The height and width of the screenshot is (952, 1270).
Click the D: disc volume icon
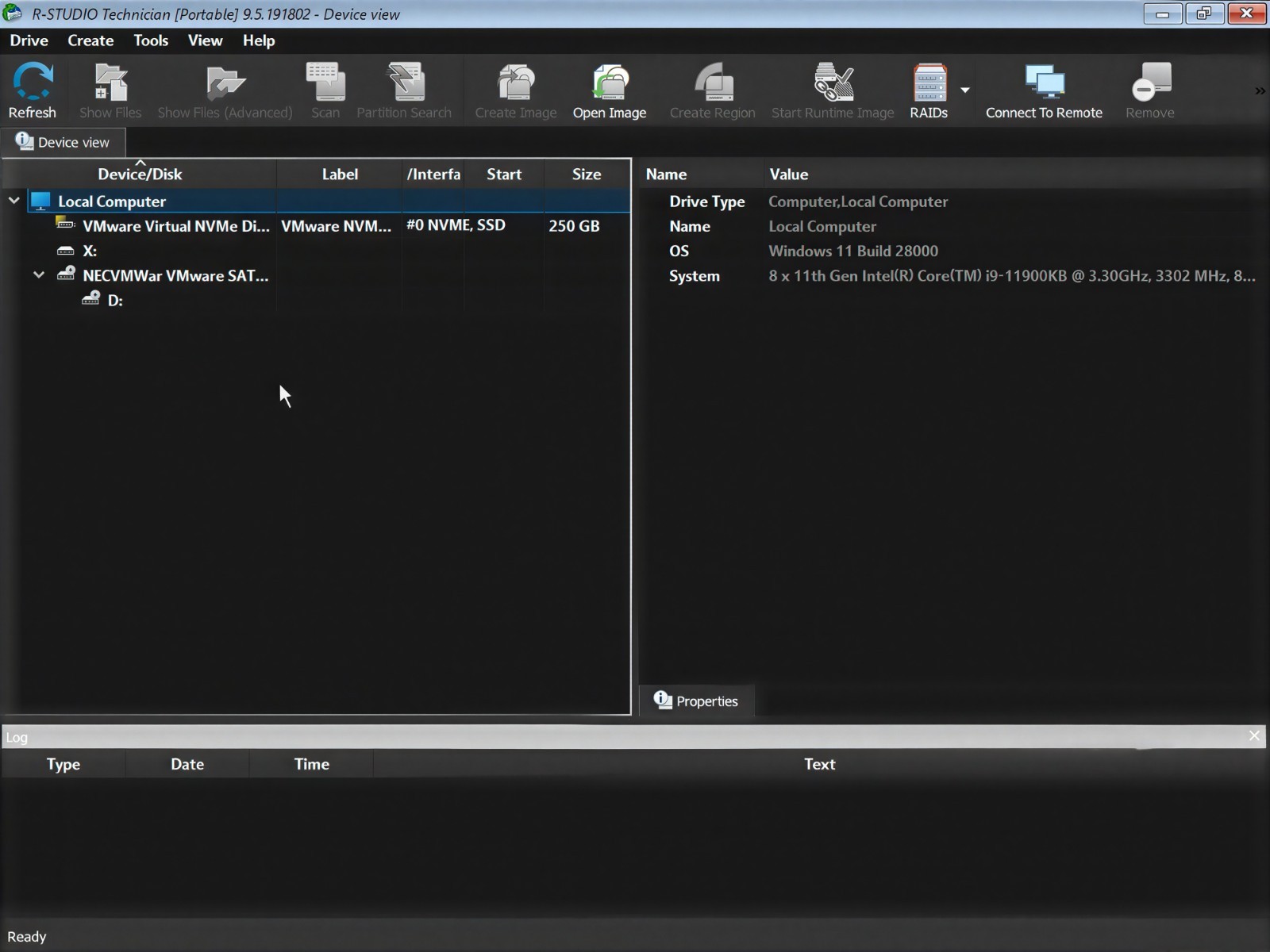pyautogui.click(x=90, y=298)
